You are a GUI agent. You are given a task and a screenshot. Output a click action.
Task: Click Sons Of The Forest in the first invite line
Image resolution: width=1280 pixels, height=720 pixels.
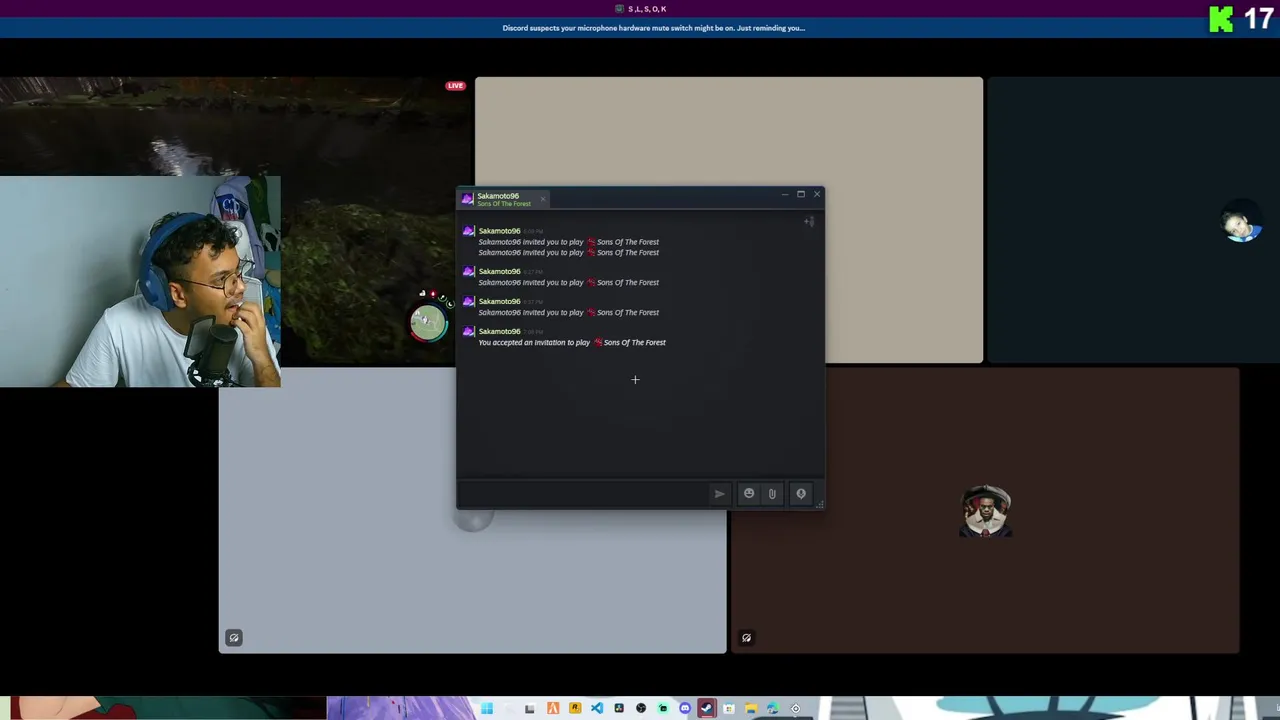click(x=628, y=242)
